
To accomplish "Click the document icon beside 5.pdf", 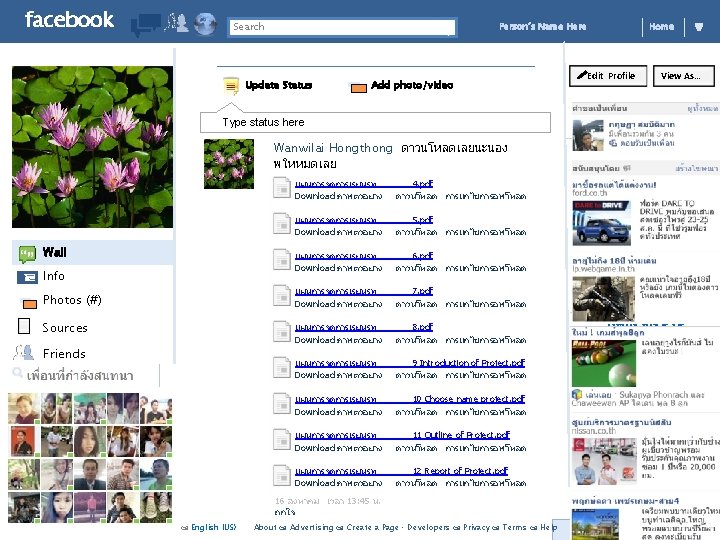I will [282, 224].
